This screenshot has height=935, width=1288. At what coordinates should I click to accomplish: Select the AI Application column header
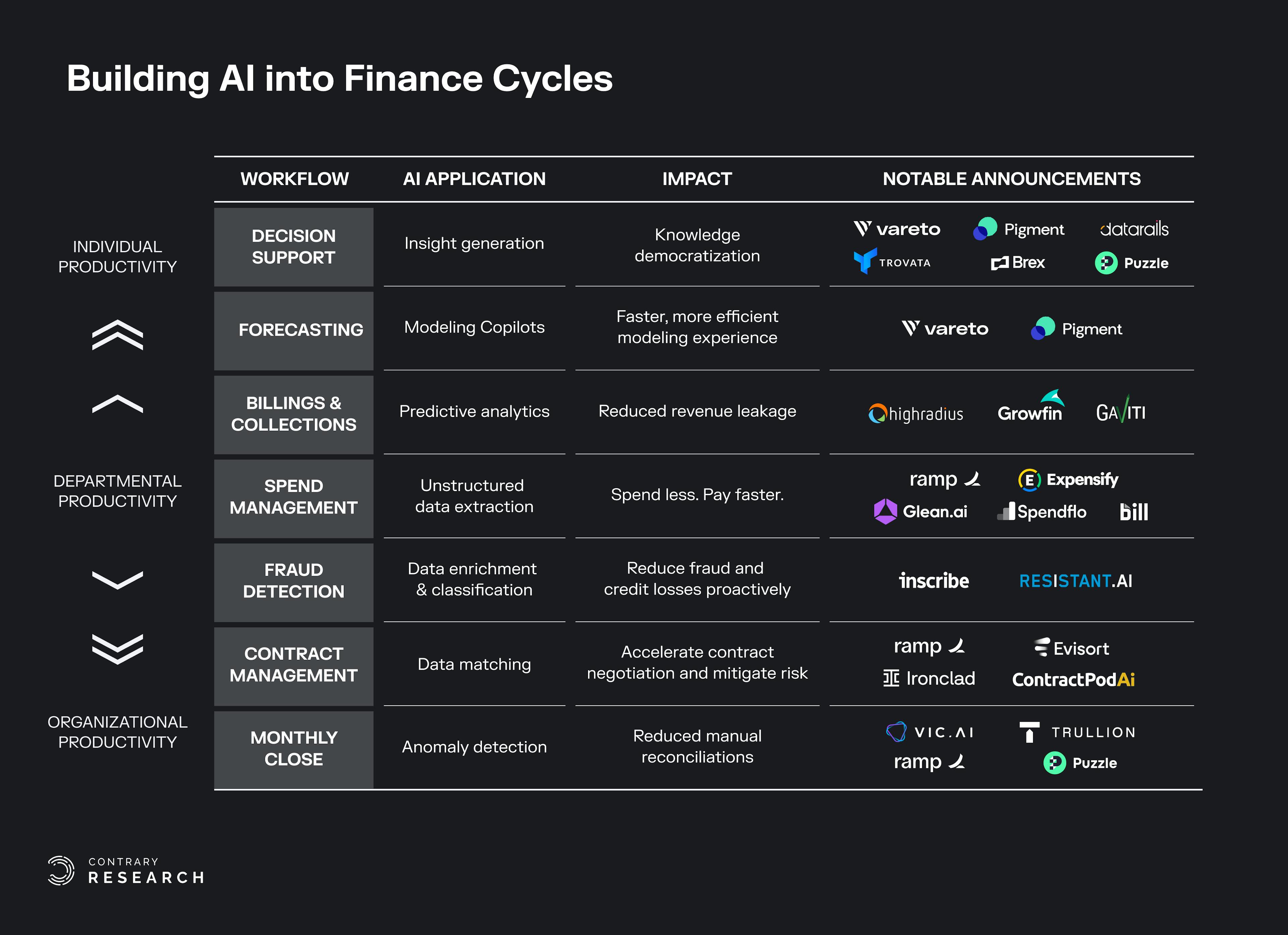[x=474, y=179]
